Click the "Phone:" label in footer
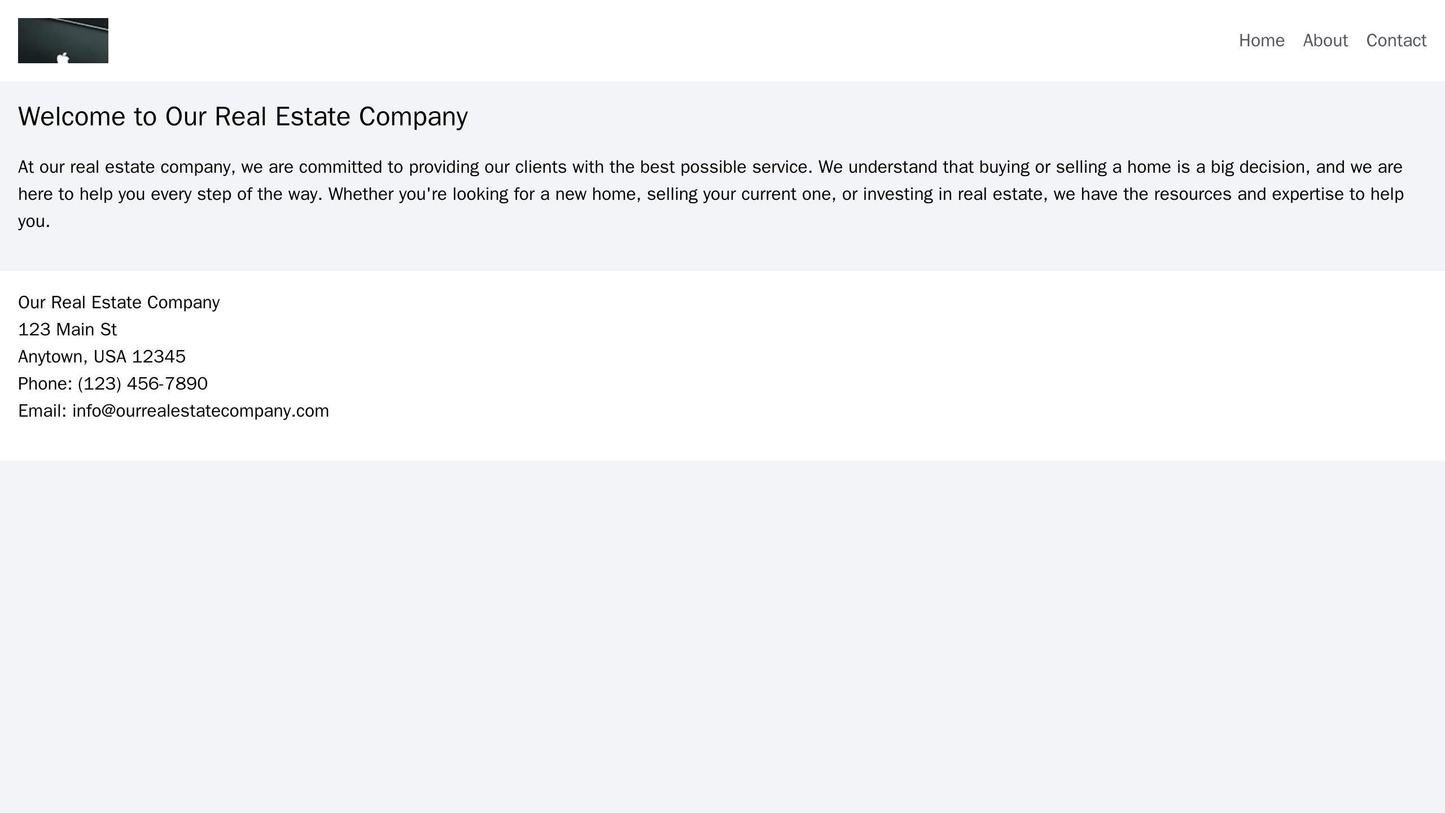The image size is (1445, 813). click(42, 383)
